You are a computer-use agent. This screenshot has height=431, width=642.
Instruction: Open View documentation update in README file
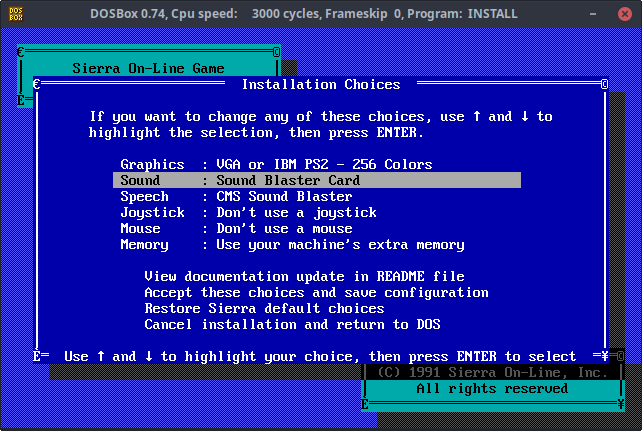coord(304,276)
